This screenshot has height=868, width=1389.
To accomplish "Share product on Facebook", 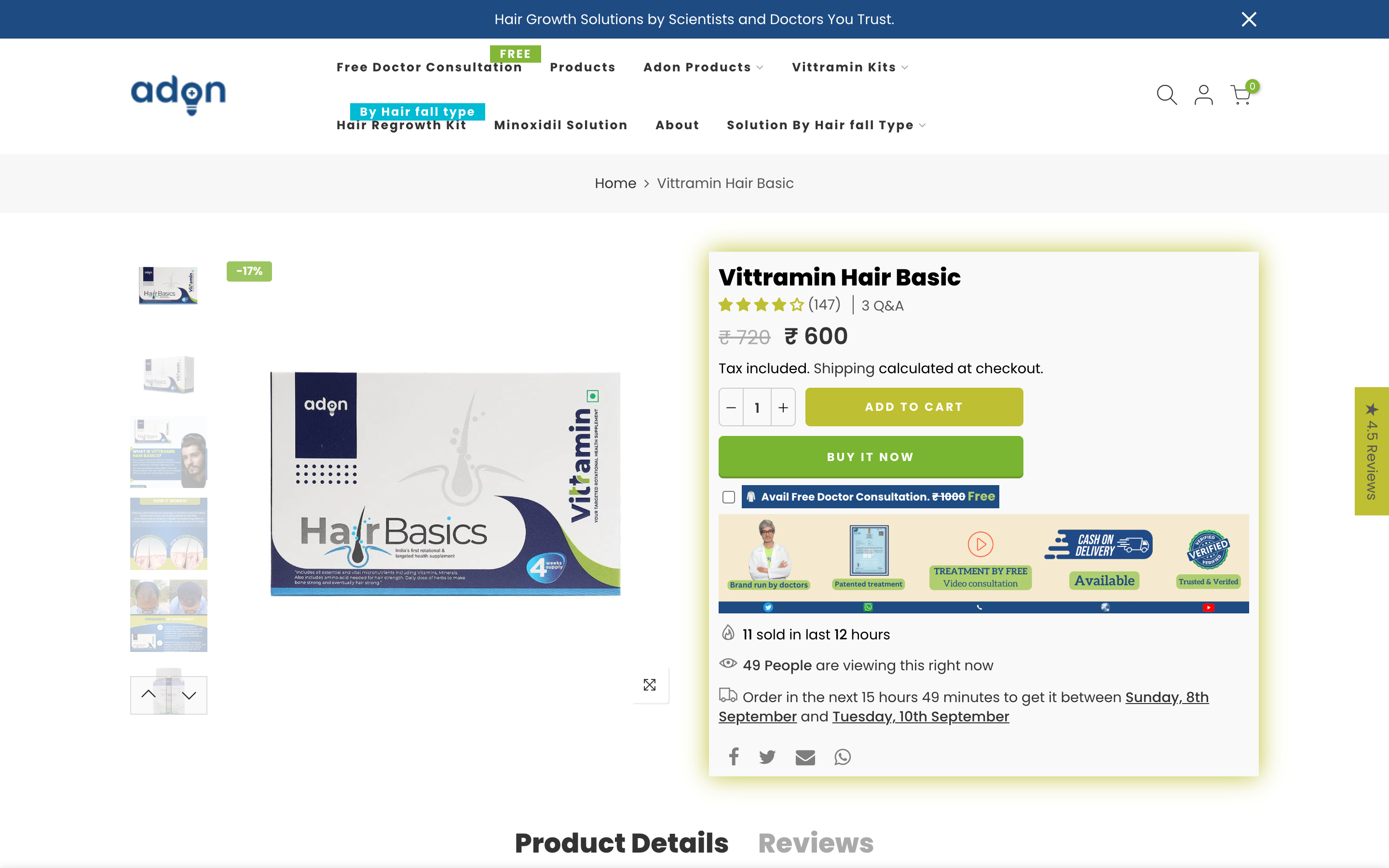I will (734, 757).
